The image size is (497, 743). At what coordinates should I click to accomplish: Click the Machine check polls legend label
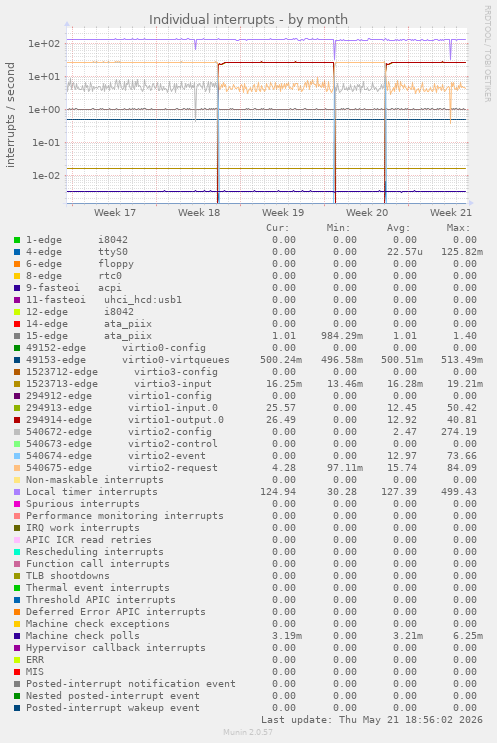tap(82, 636)
